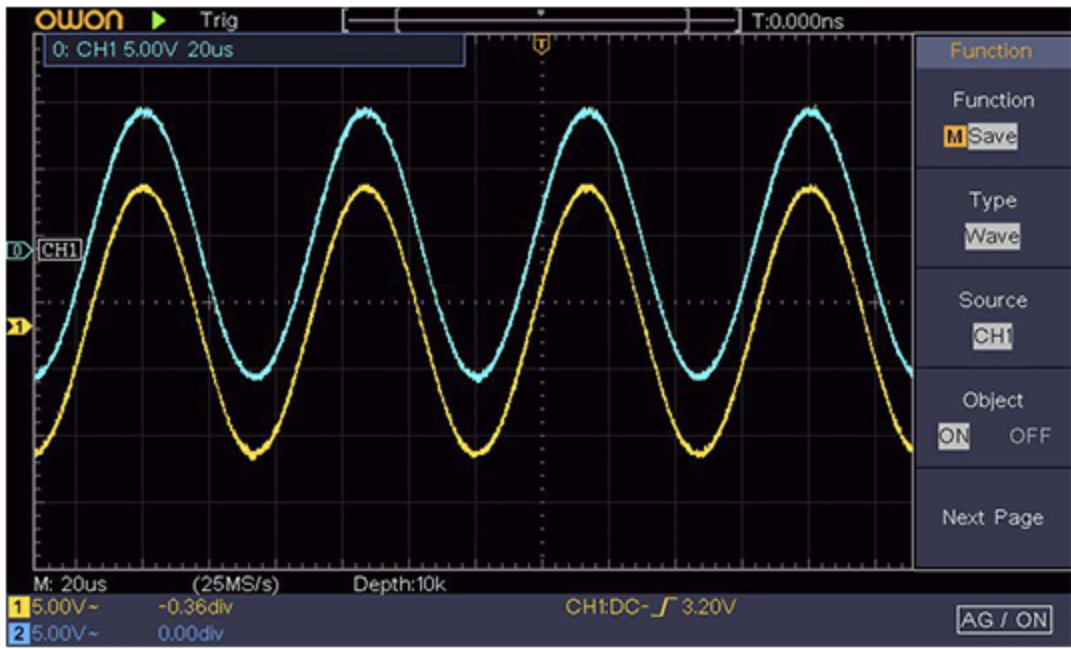Screen dimensions: 1071x649
Task: Go to Next Page of menu
Action: (x=991, y=518)
